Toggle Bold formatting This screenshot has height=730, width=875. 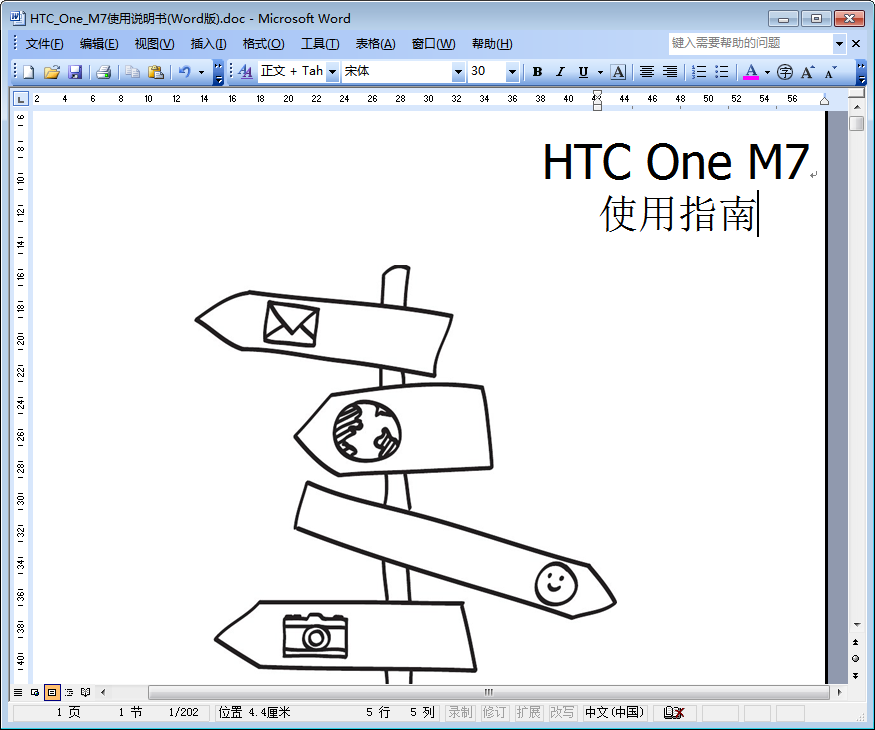coord(537,72)
